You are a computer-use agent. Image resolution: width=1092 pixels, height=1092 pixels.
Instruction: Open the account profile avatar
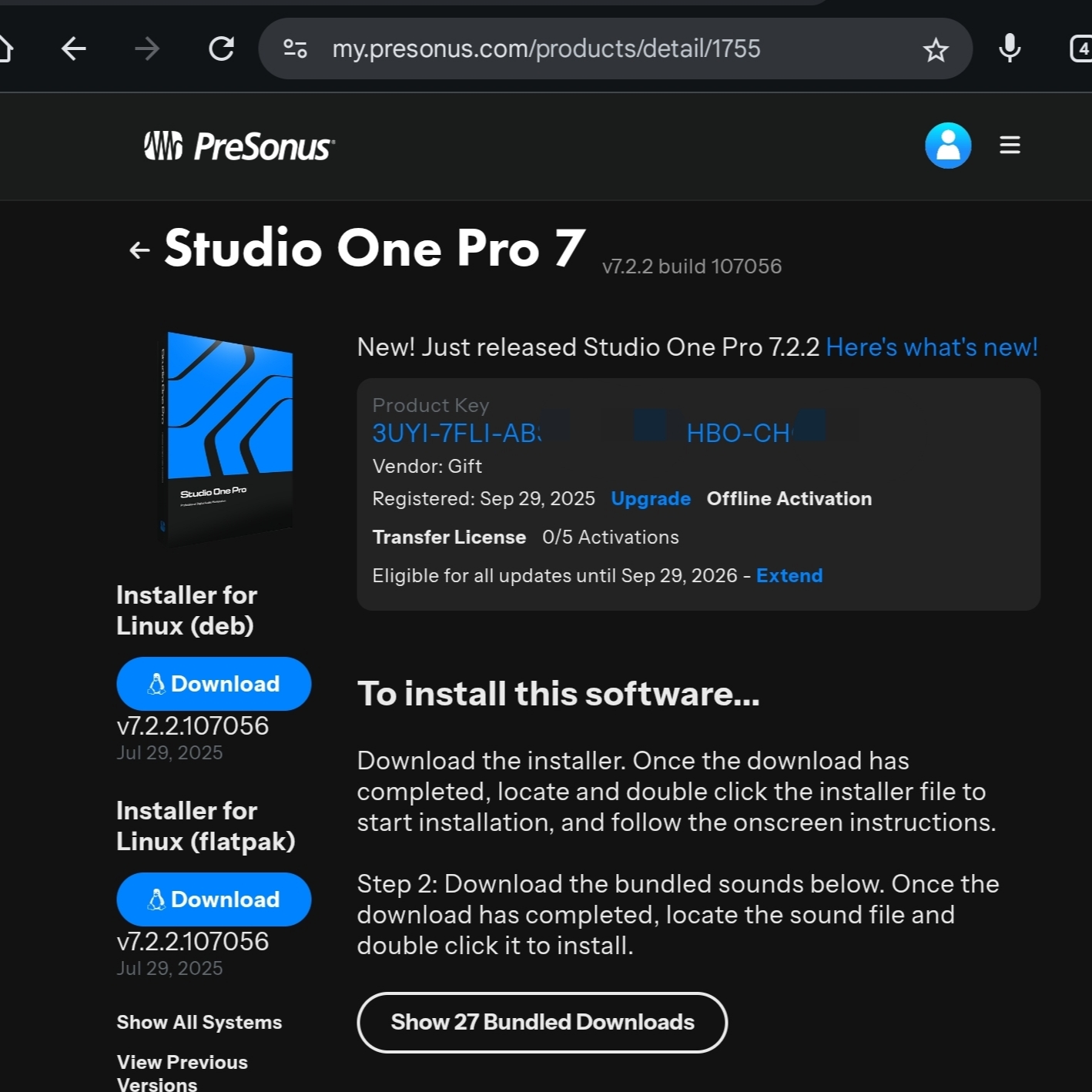pyautogui.click(x=948, y=146)
